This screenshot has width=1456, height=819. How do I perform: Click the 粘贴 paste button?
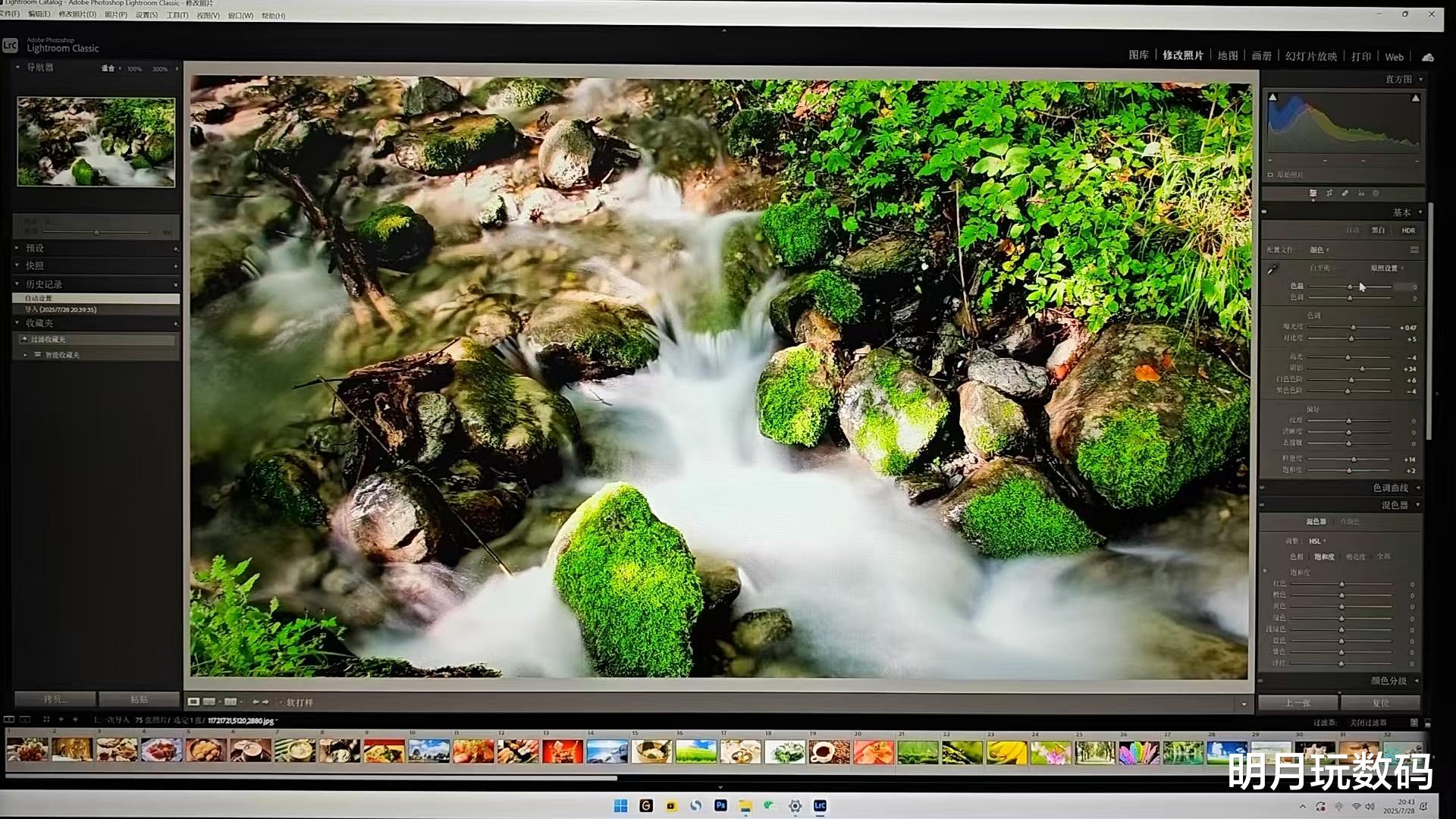pyautogui.click(x=139, y=699)
